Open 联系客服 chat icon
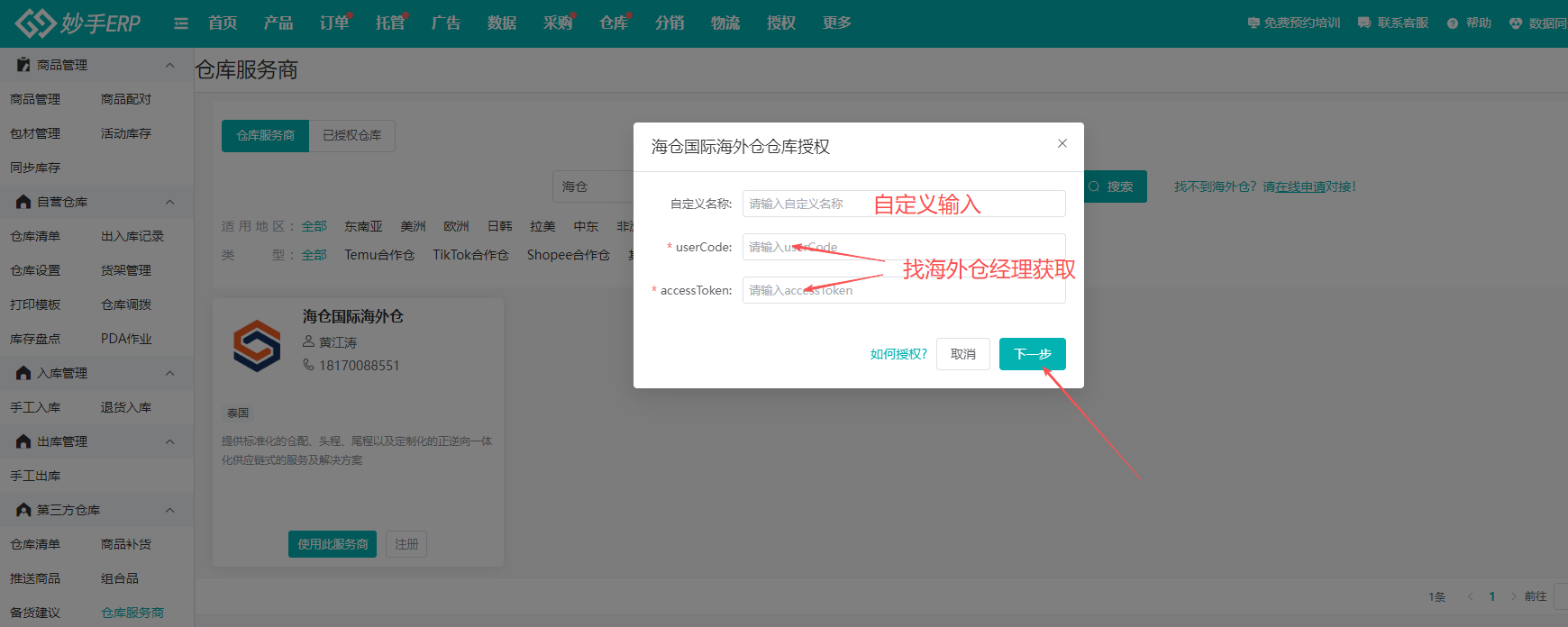1568x627 pixels. pyautogui.click(x=1364, y=23)
